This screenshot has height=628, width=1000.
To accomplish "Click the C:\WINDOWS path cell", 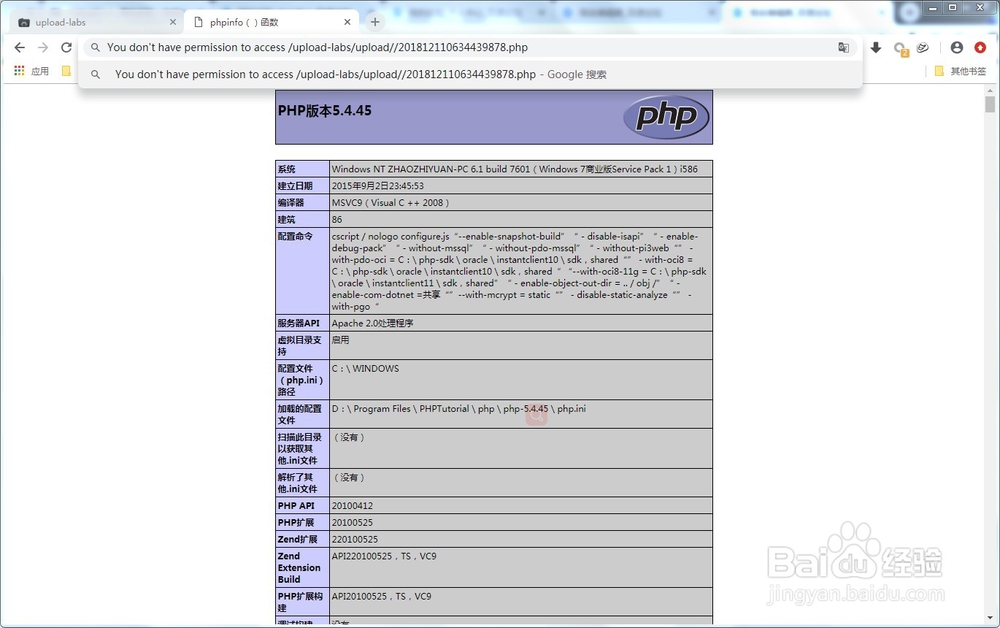I will [520, 379].
